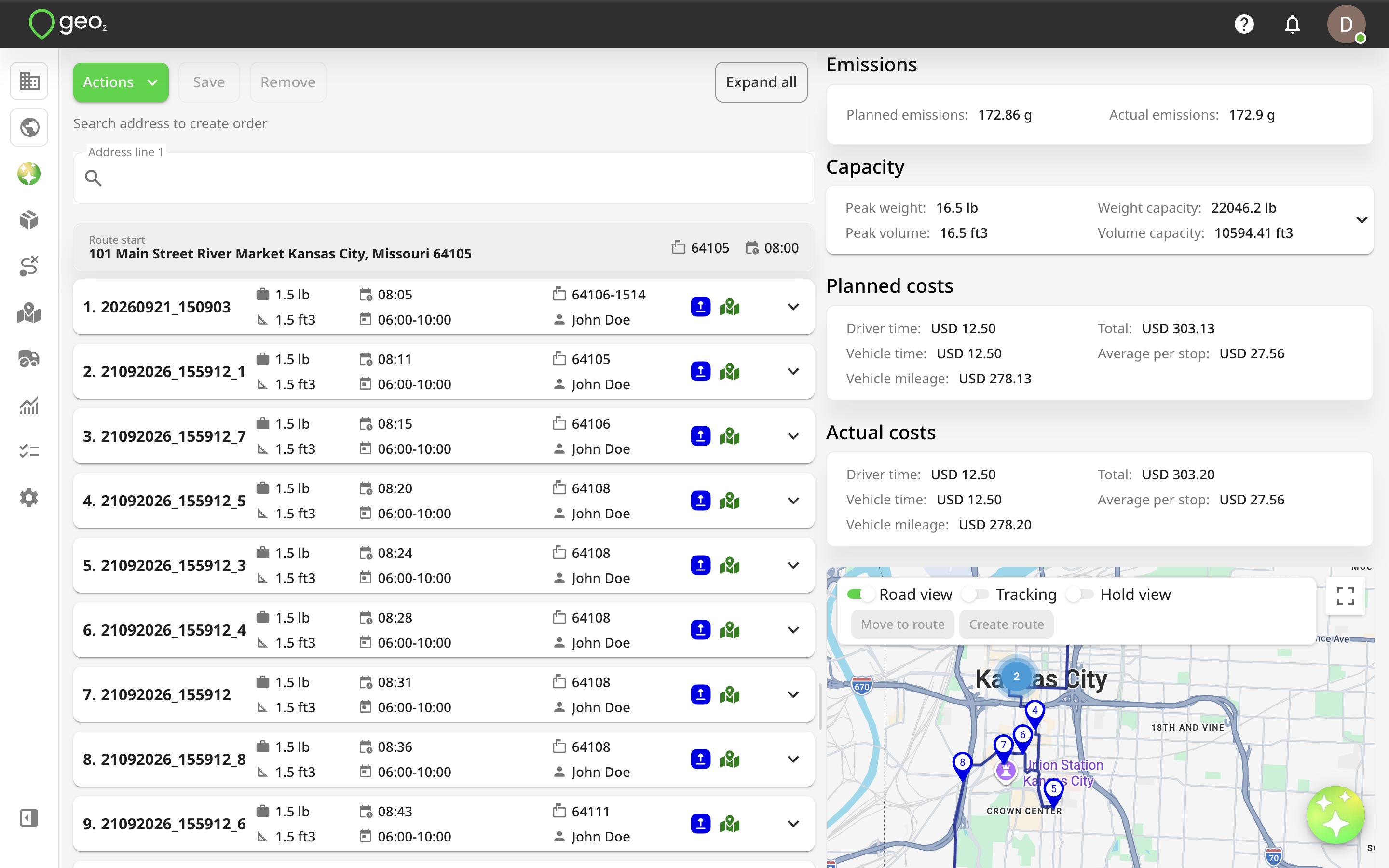Open the globe icon in sidebar
This screenshot has width=1389, height=868.
(x=29, y=127)
